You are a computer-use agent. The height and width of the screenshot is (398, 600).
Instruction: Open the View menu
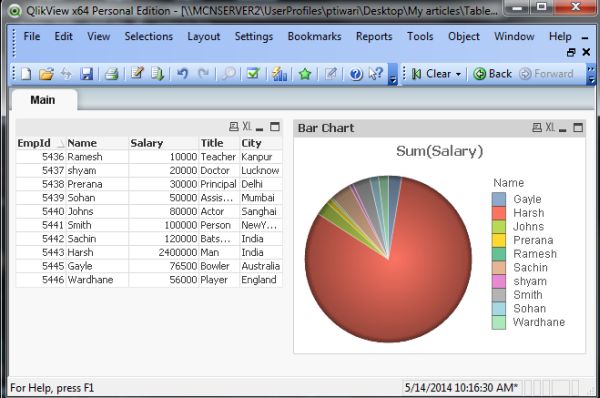point(98,36)
